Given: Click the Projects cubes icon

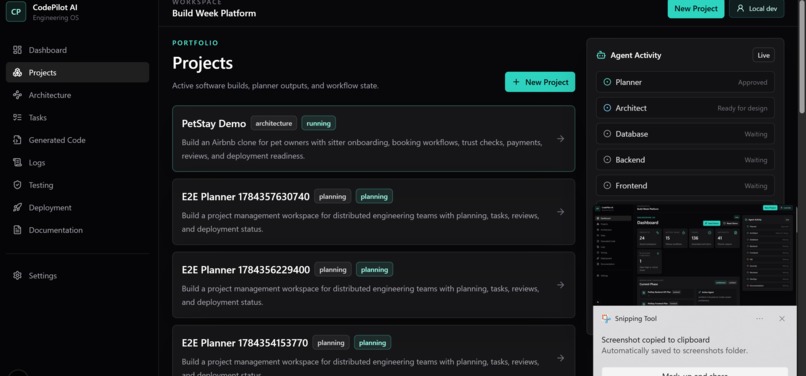Looking at the screenshot, I should (x=17, y=73).
